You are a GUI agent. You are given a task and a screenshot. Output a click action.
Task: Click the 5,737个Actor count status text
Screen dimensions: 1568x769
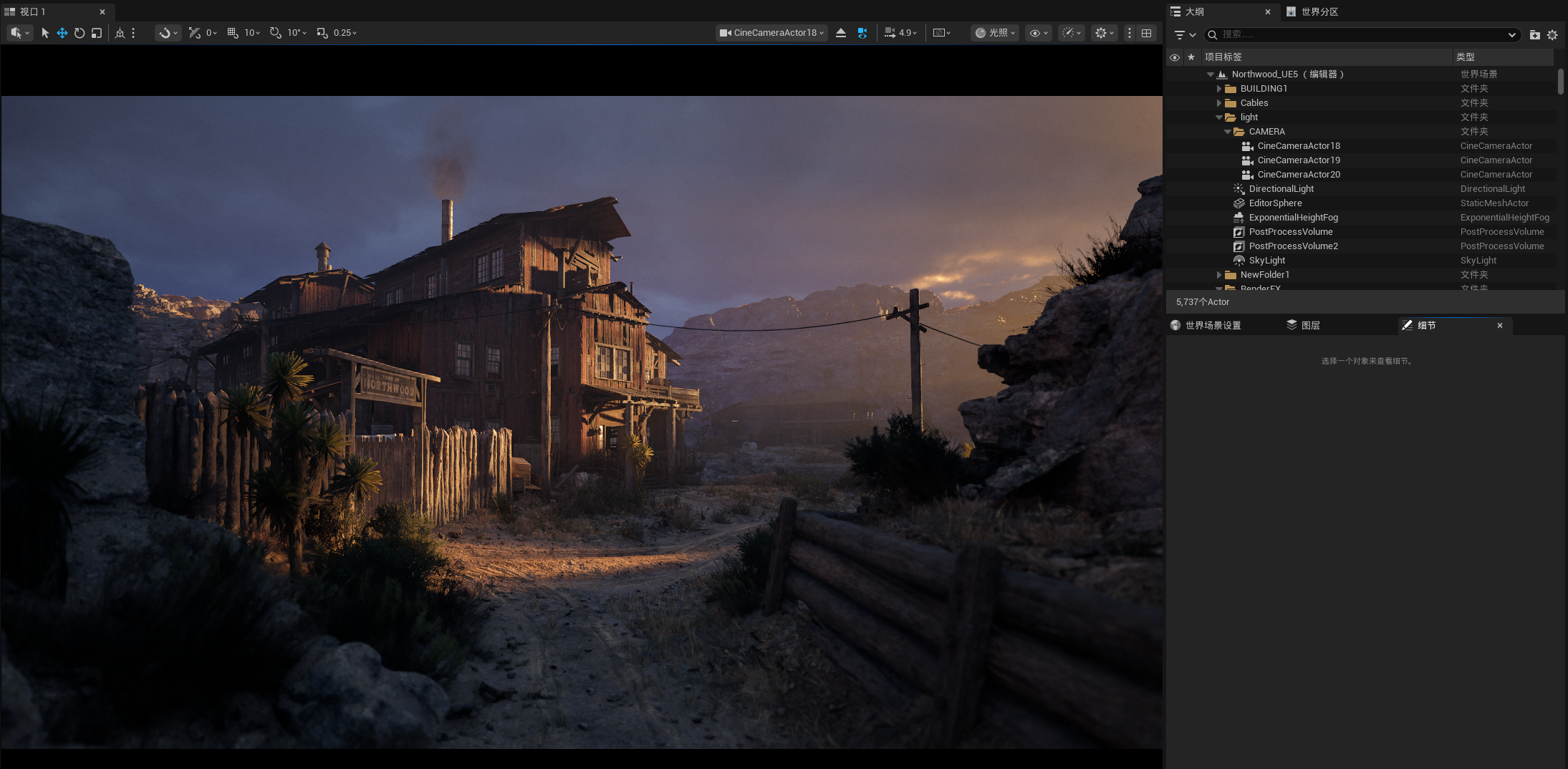[x=1203, y=302]
